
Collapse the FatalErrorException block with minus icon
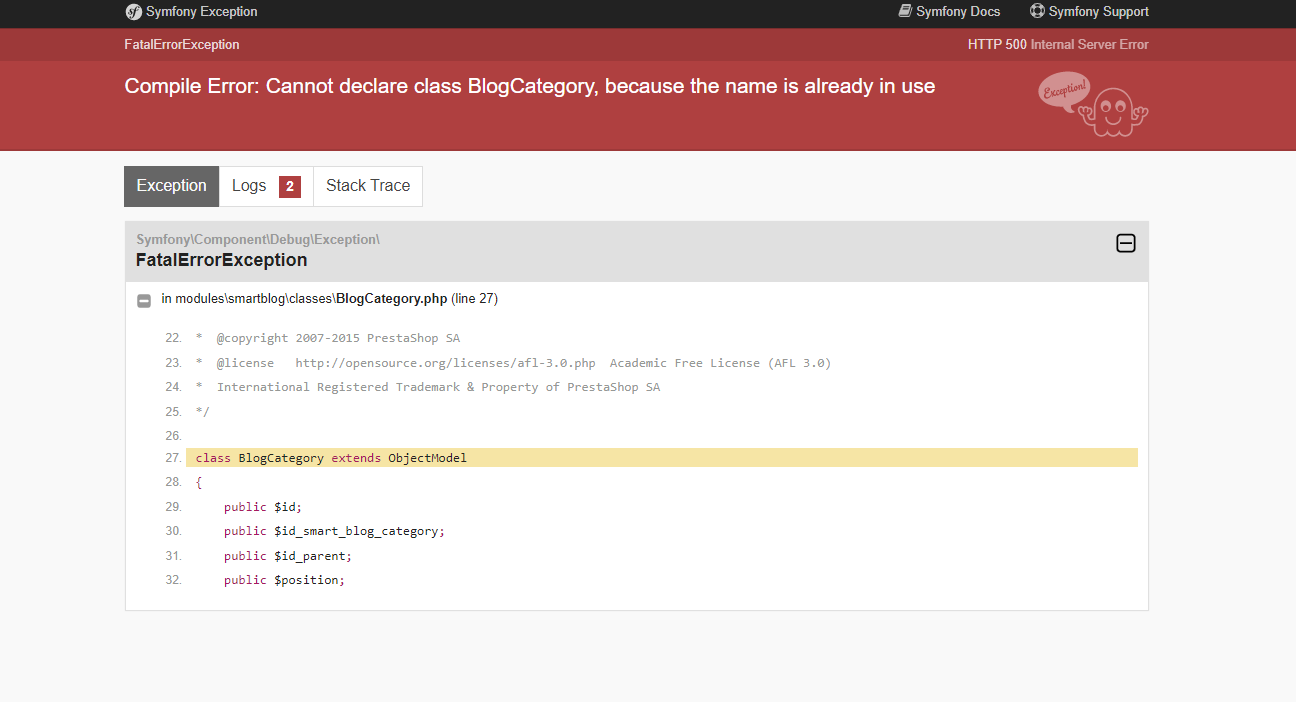1126,243
